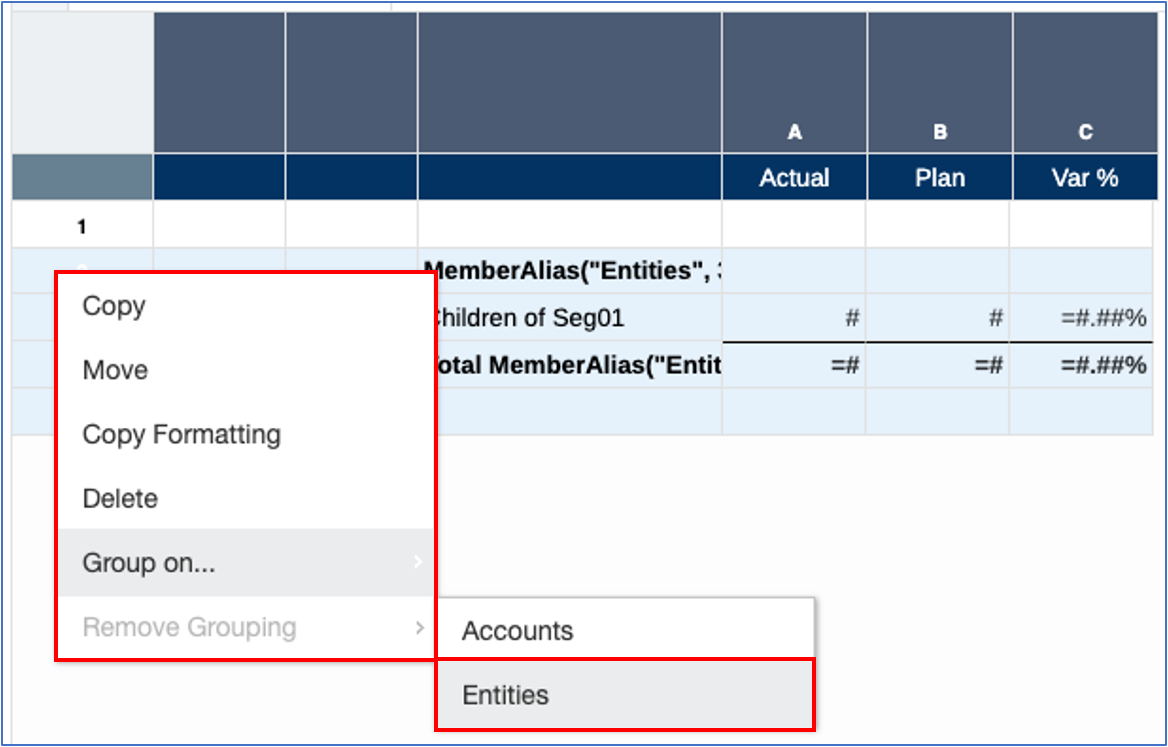
Task: Select column header B
Action: coord(941,131)
